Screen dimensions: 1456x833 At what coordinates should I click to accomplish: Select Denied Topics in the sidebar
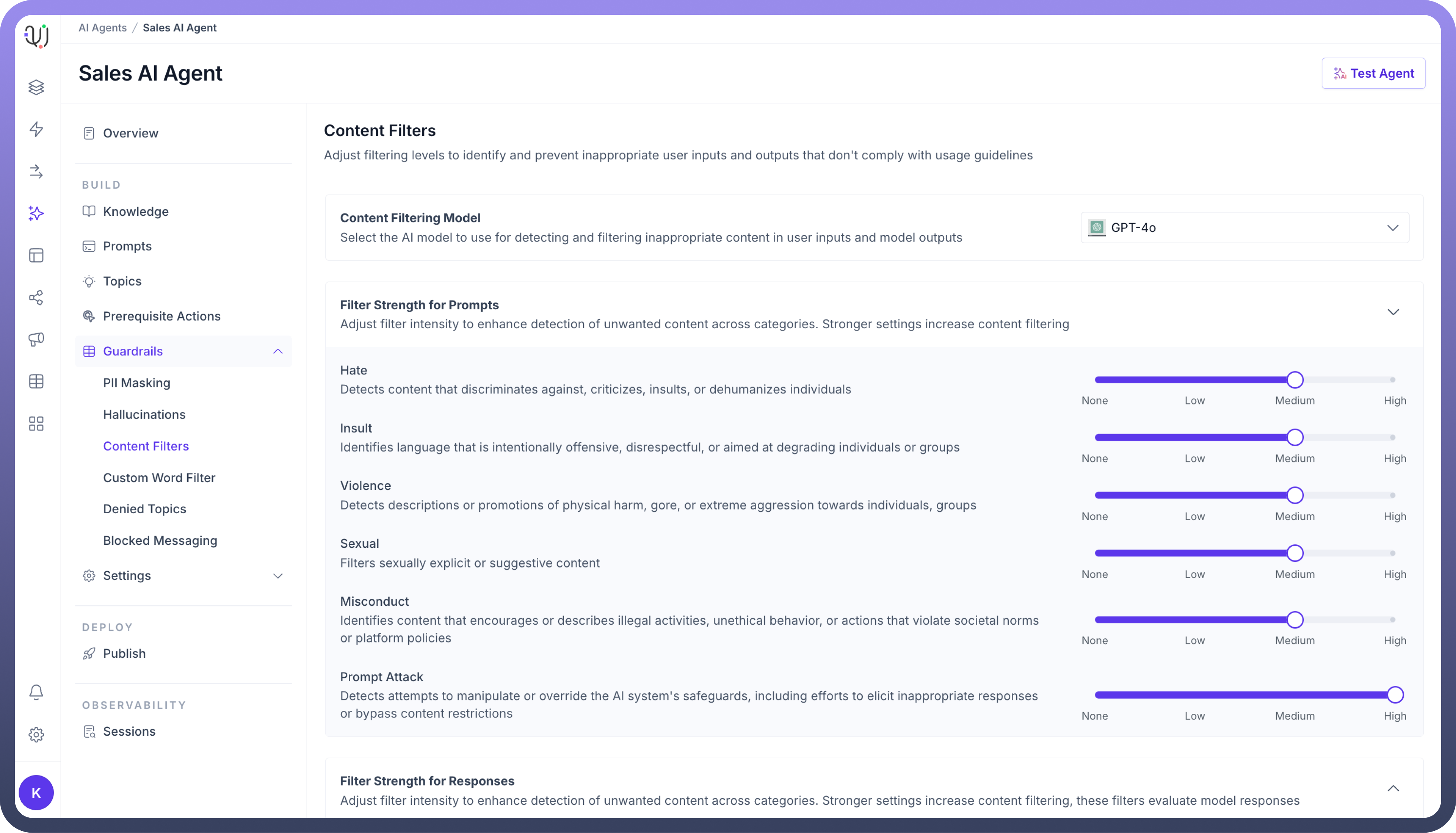145,509
